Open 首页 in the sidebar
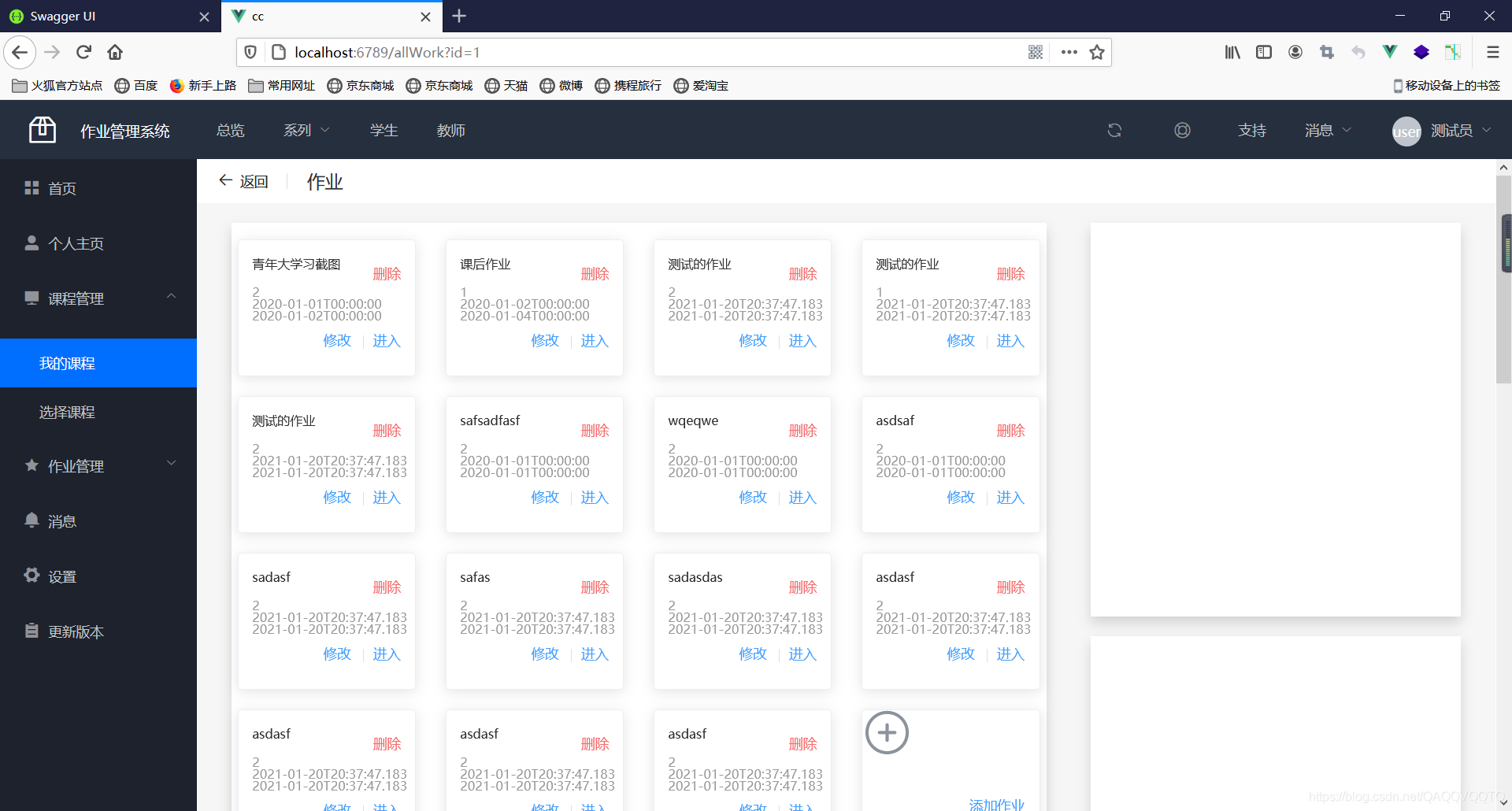The width and height of the screenshot is (1512, 811). tap(98, 188)
